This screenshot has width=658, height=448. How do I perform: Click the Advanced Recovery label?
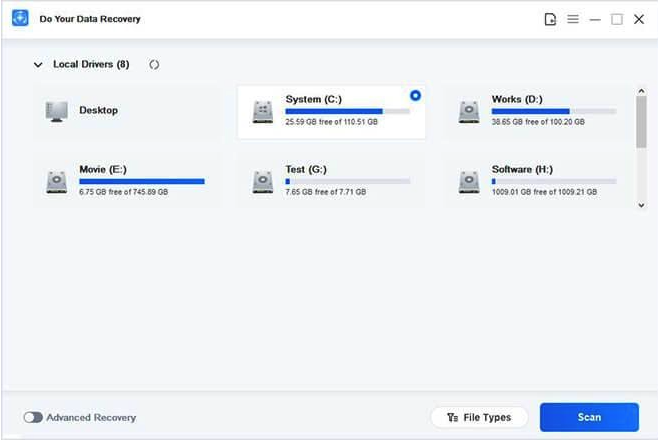pos(91,418)
